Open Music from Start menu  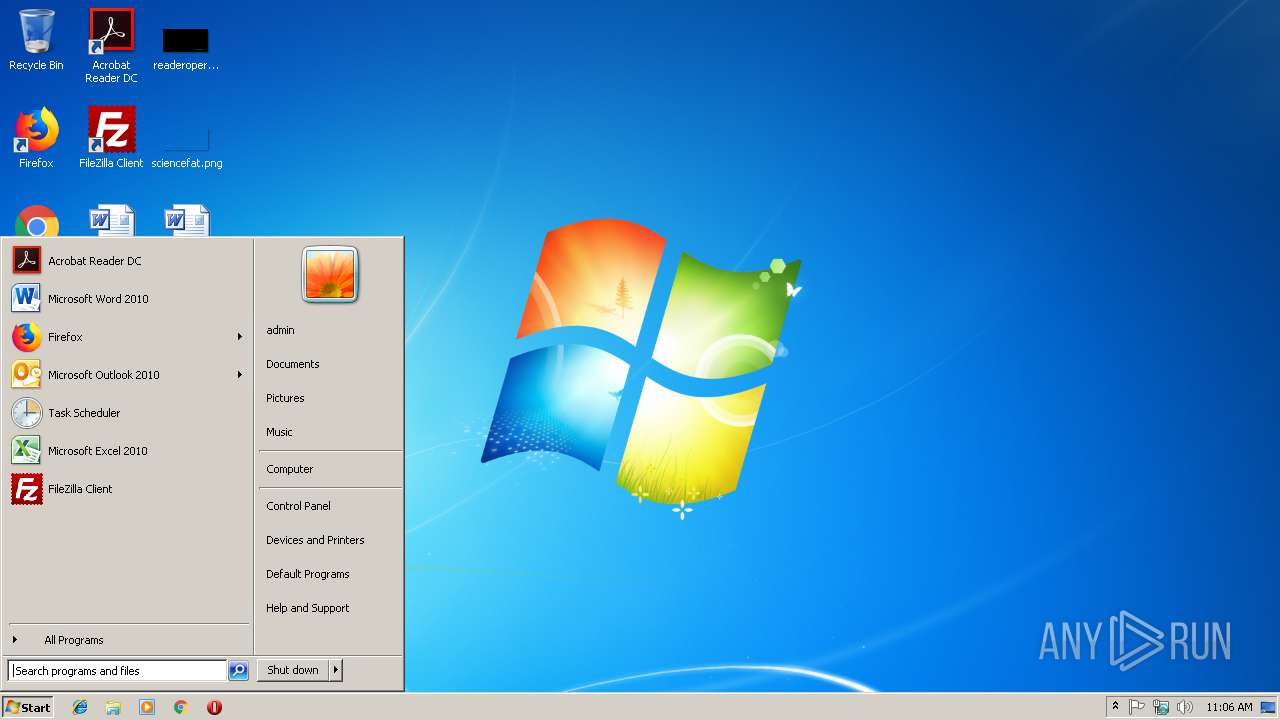click(x=330, y=432)
